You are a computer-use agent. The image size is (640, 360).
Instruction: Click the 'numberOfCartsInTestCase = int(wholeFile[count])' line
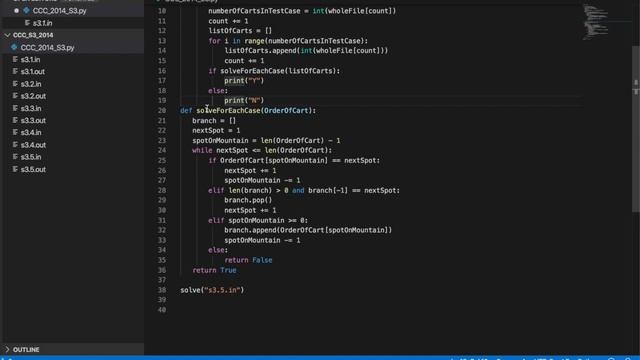point(302,11)
